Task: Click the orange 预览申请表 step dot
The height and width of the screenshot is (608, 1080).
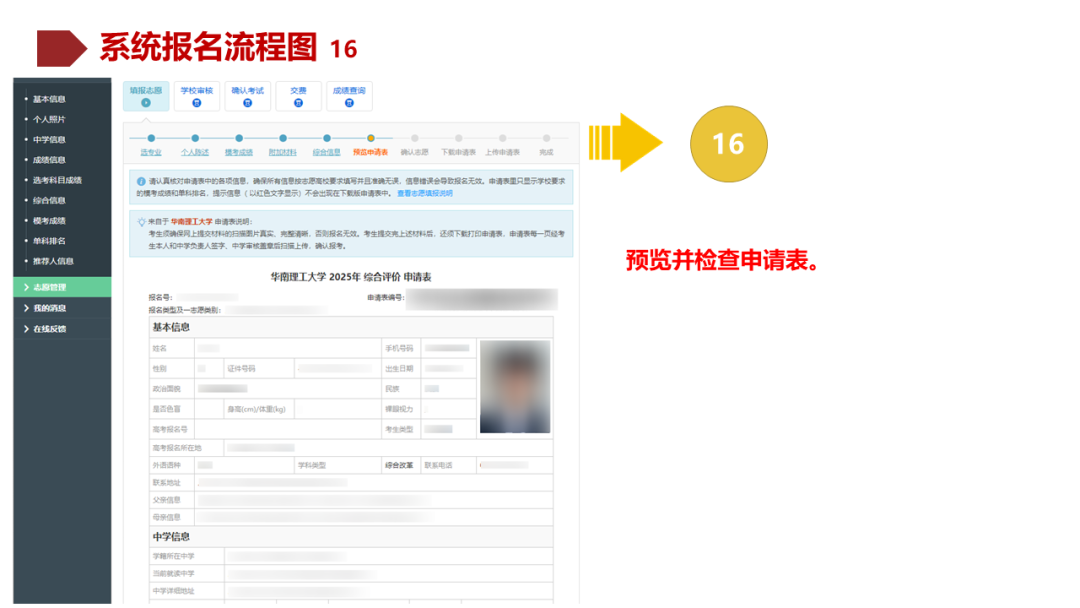Action: [371, 138]
